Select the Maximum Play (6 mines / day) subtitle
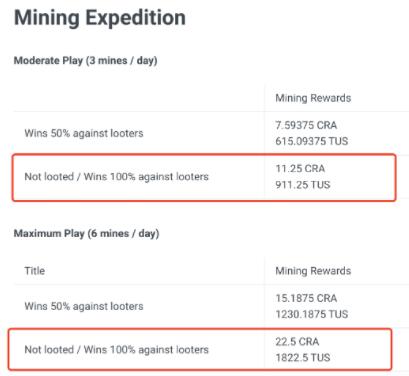The height and width of the screenshot is (376, 409). [86, 233]
